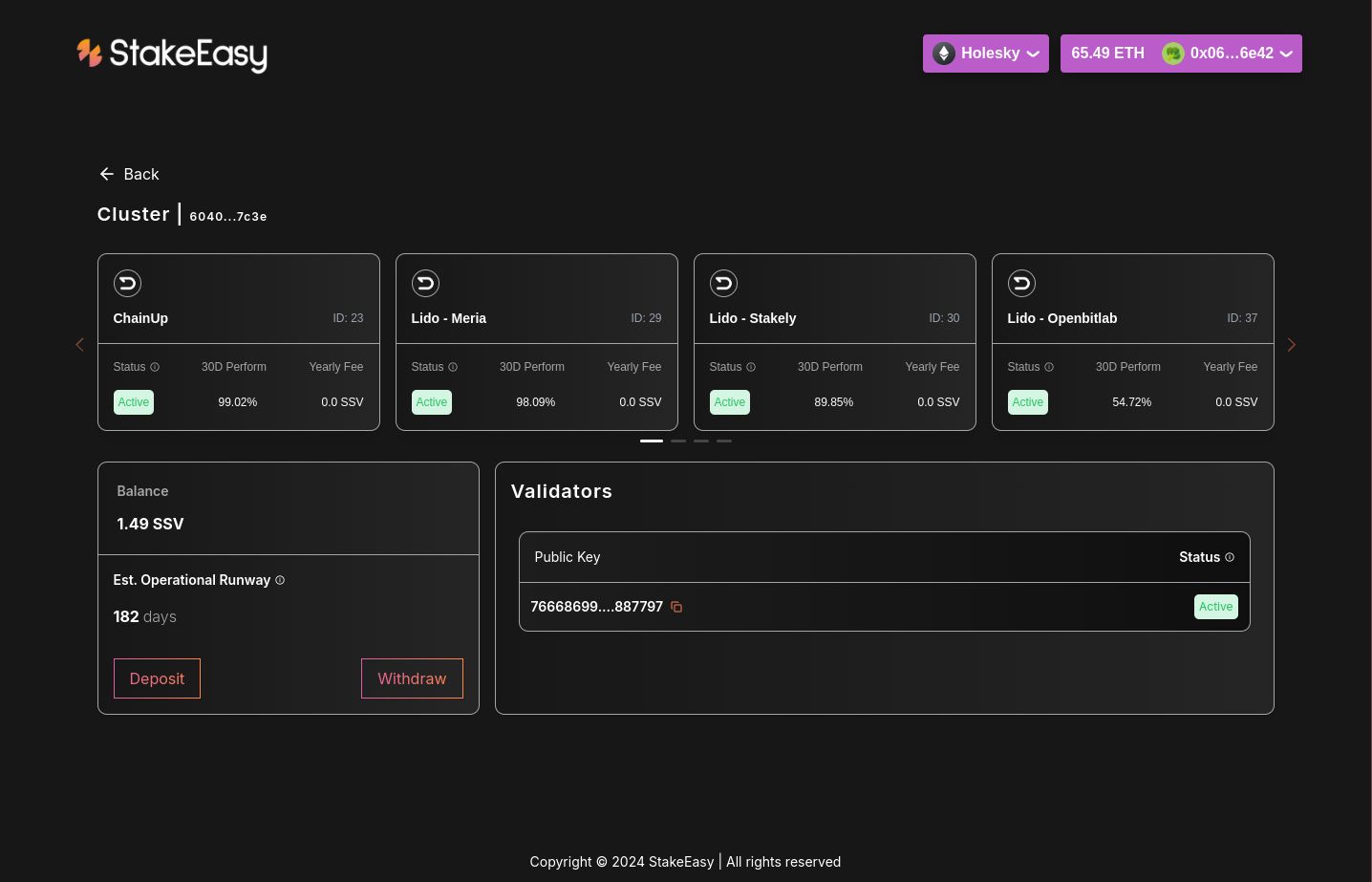Click the 99.02% performance value
This screenshot has height=882, width=1372.
tap(238, 402)
